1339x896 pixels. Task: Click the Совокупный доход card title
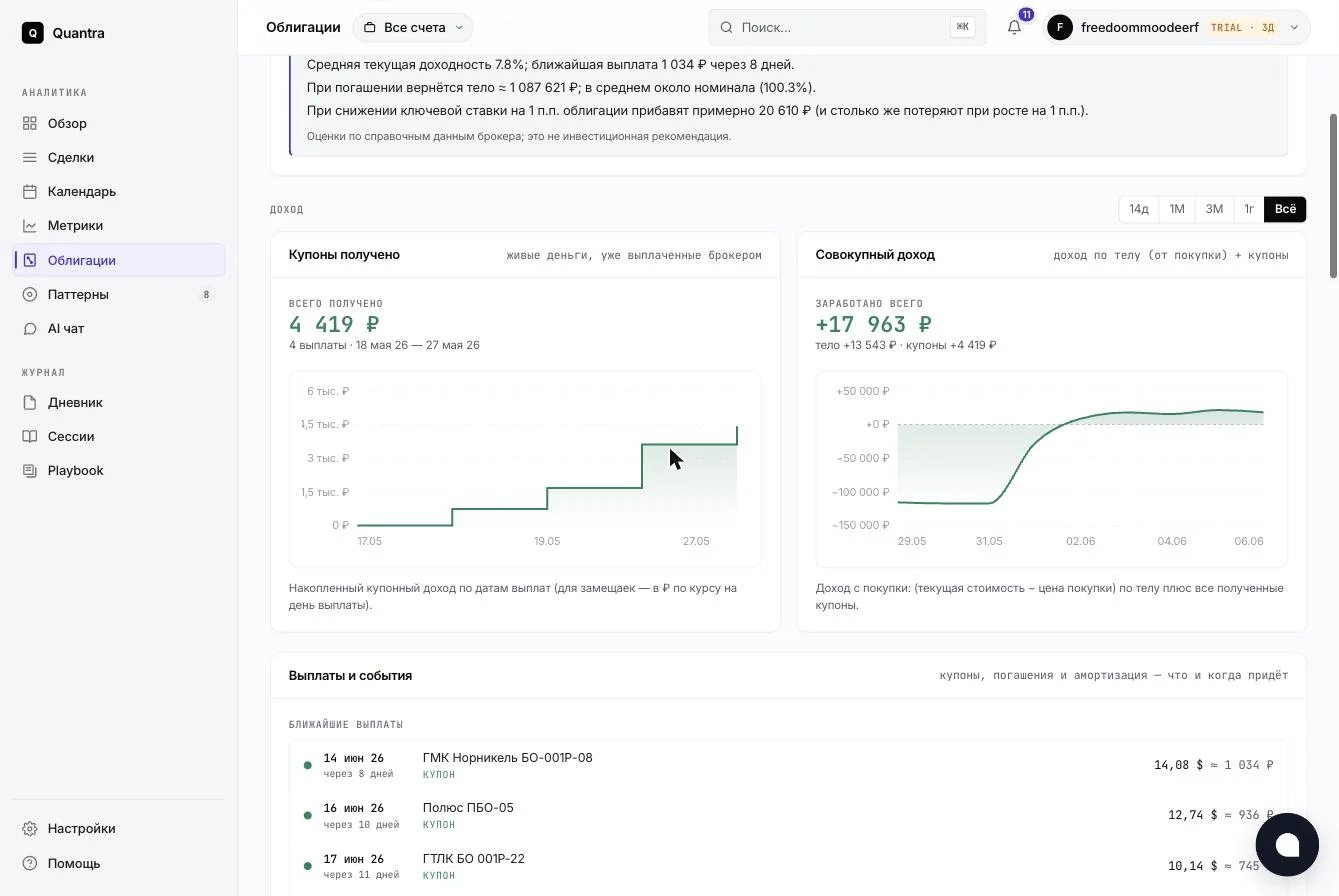pyautogui.click(x=875, y=255)
